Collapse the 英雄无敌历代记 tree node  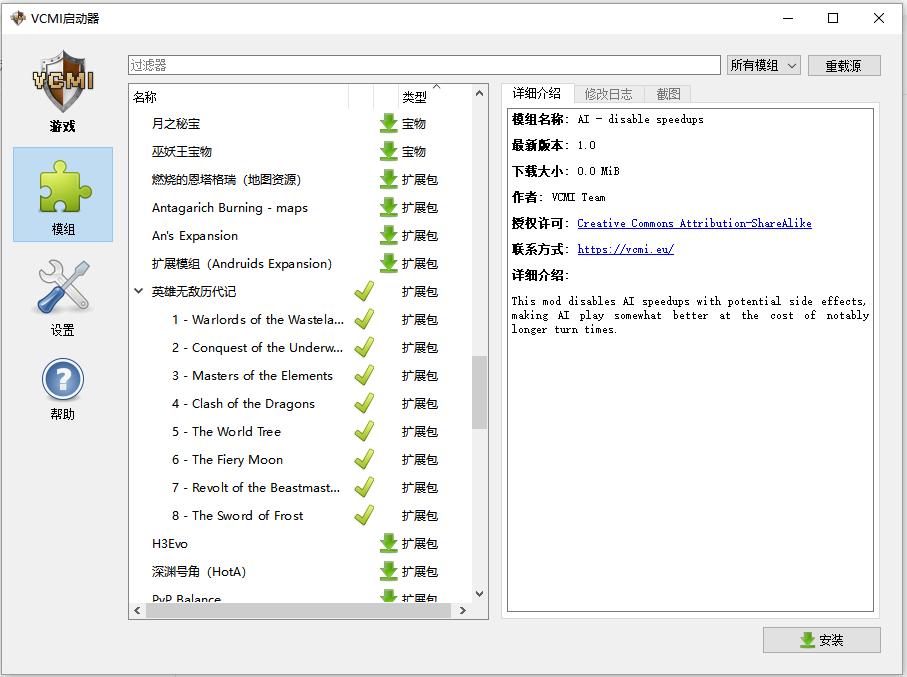[x=139, y=291]
